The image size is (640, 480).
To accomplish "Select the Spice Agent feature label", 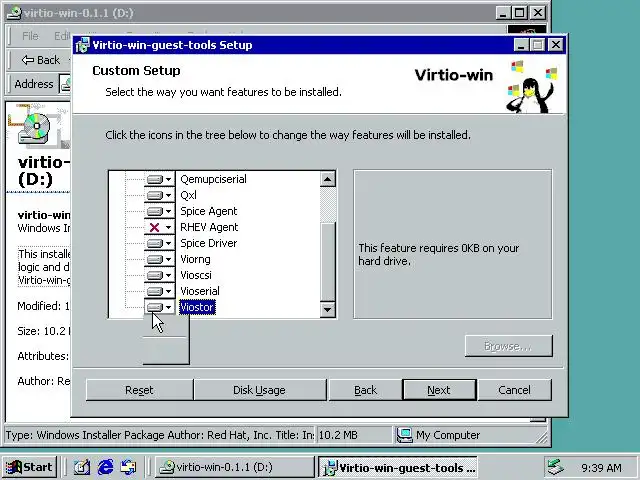I will pyautogui.click(x=209, y=211).
